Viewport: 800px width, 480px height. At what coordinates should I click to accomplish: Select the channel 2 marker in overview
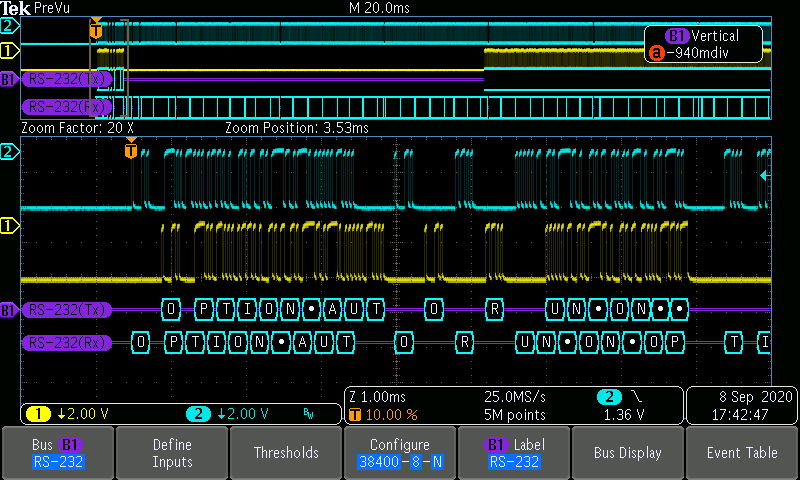(x=10, y=27)
